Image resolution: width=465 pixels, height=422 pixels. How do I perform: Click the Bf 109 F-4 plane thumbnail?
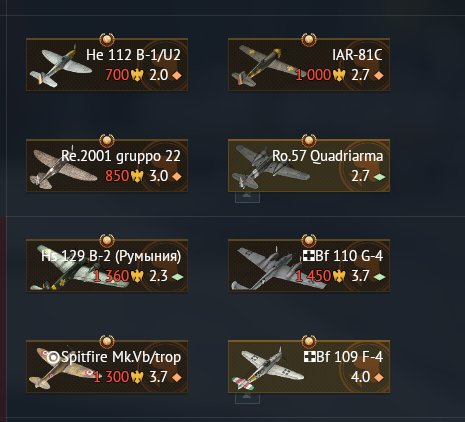pos(268,369)
